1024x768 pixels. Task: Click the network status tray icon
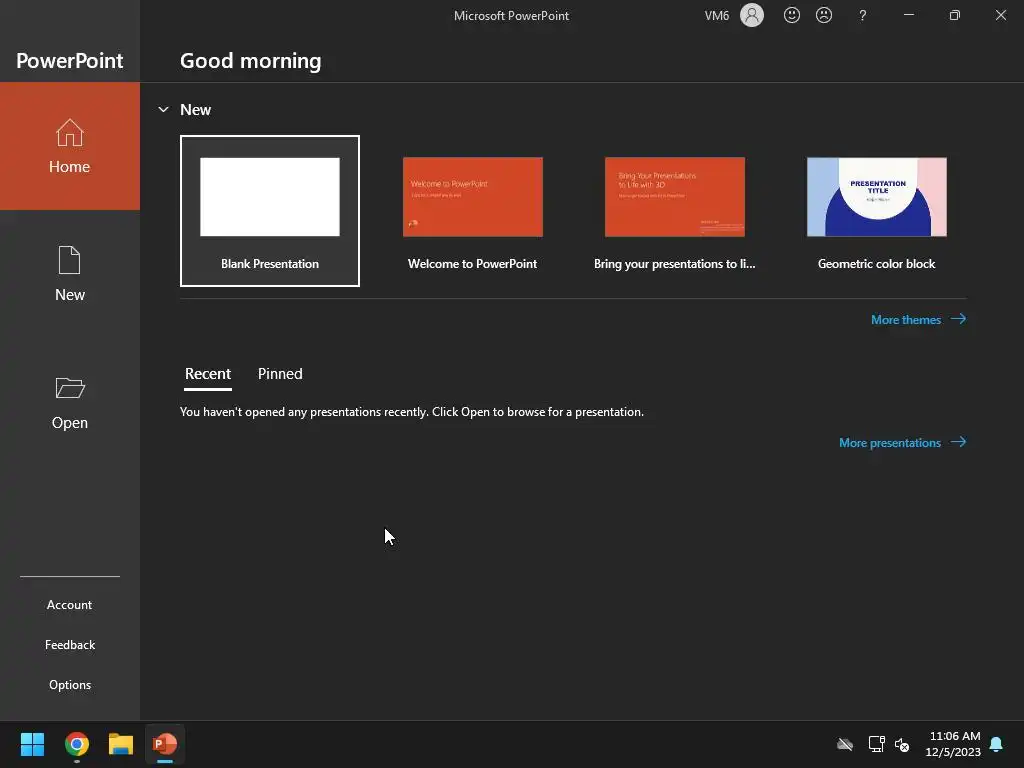pos(876,744)
